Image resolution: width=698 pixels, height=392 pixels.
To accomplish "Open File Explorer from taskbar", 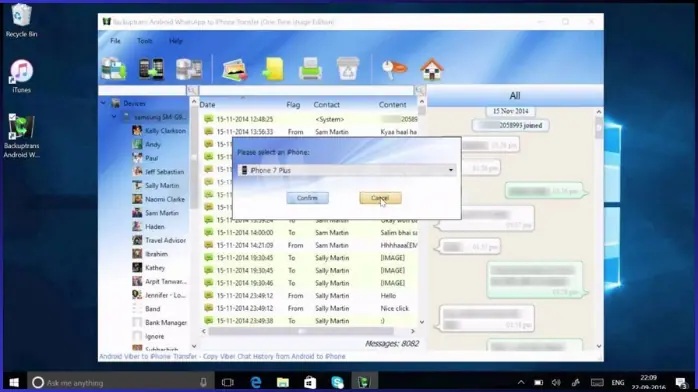I will tap(283, 383).
